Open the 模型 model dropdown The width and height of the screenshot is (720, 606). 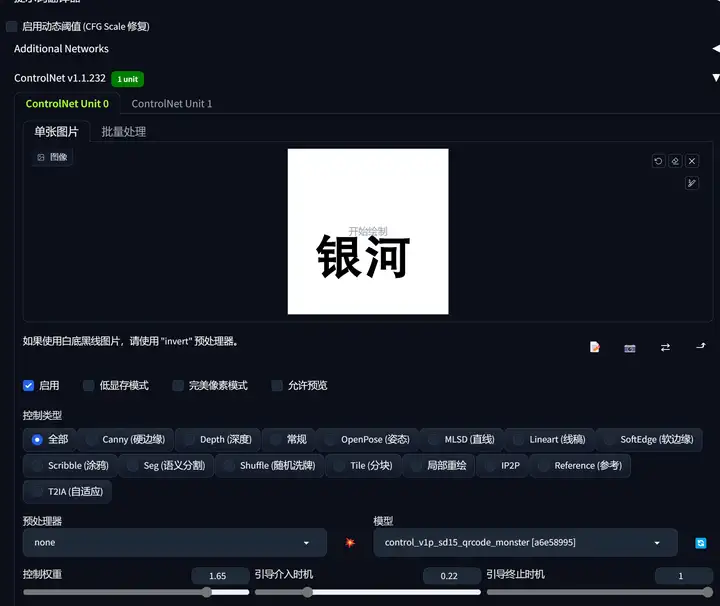[x=525, y=543]
